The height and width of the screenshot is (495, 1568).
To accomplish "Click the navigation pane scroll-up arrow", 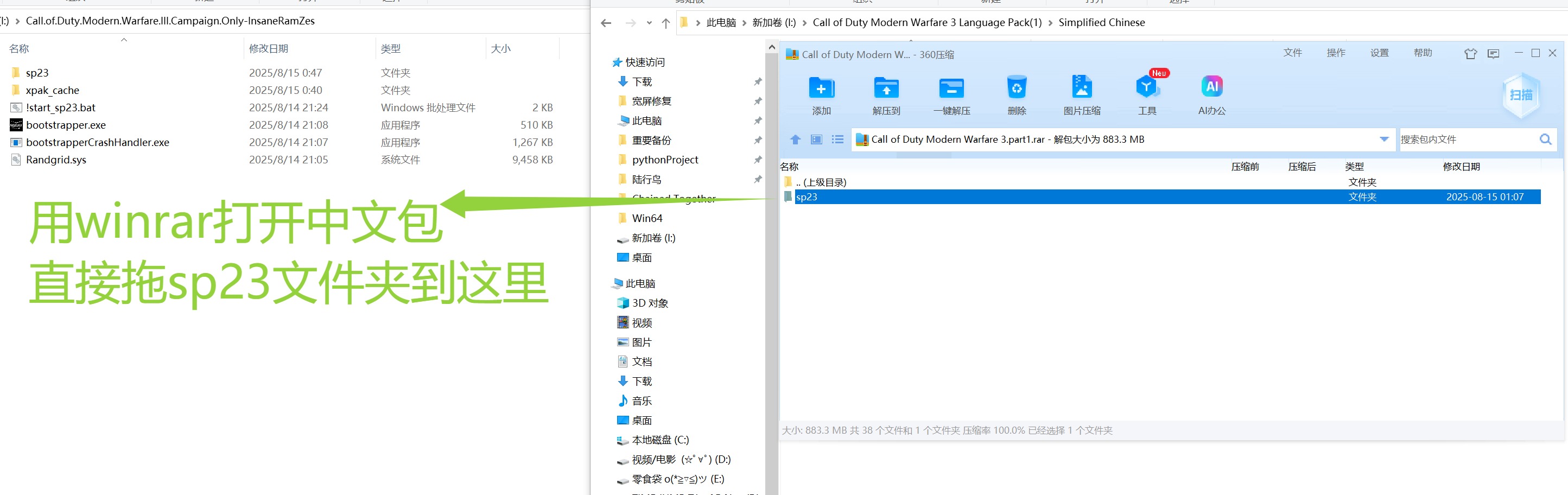I will click(771, 47).
